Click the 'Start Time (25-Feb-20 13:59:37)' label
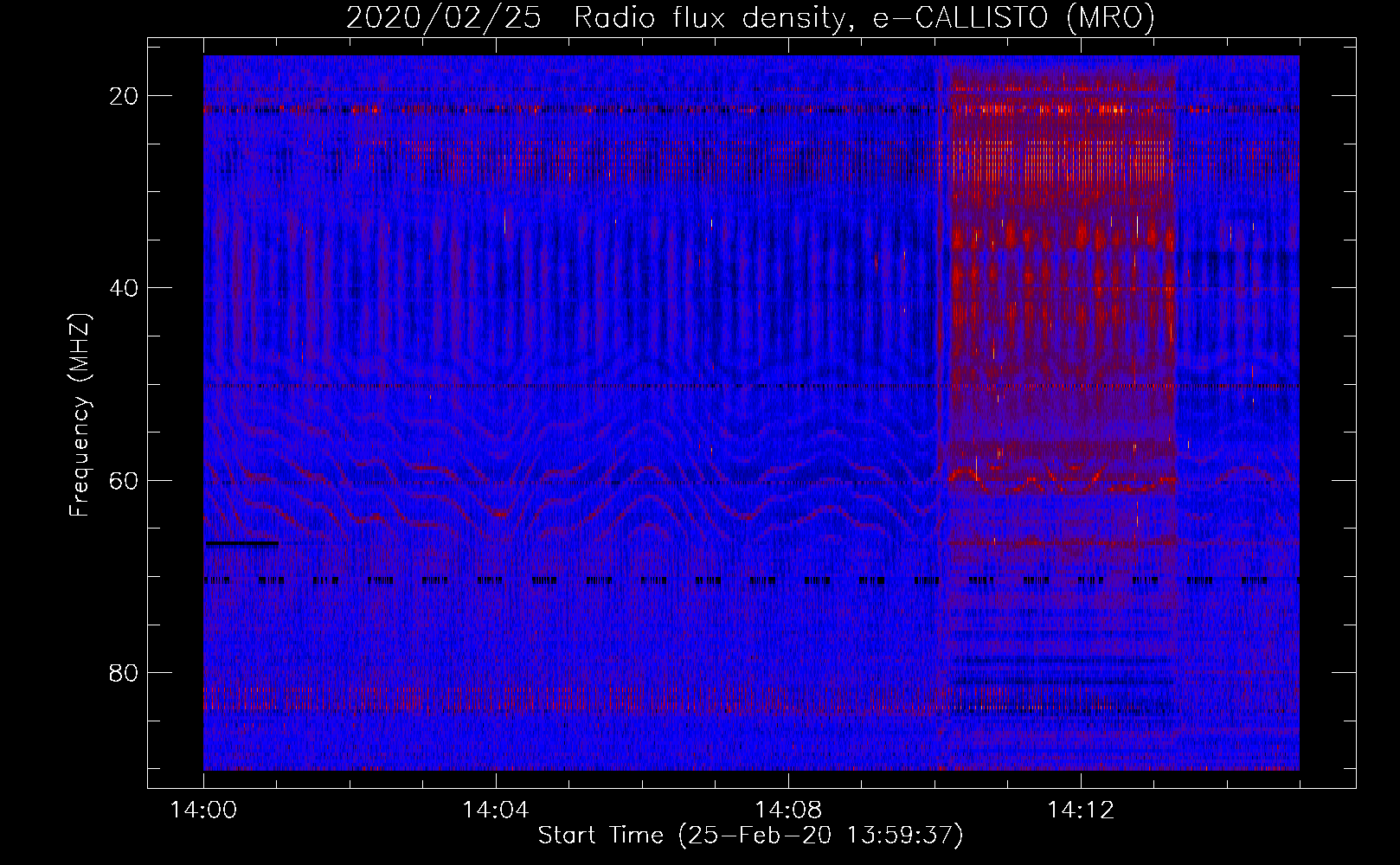 [750, 836]
